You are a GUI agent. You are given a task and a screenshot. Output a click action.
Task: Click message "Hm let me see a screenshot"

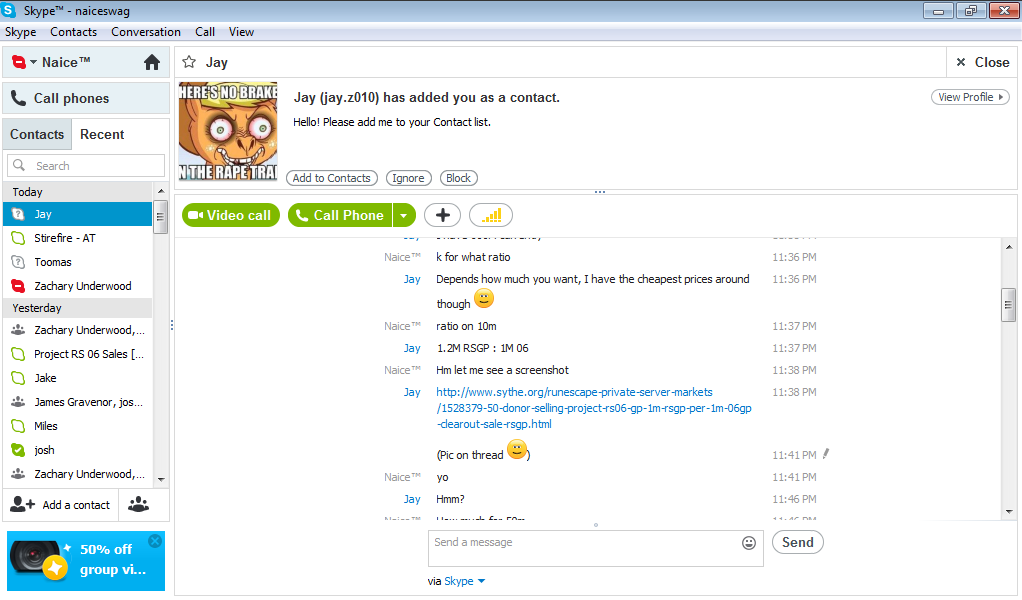(x=503, y=370)
